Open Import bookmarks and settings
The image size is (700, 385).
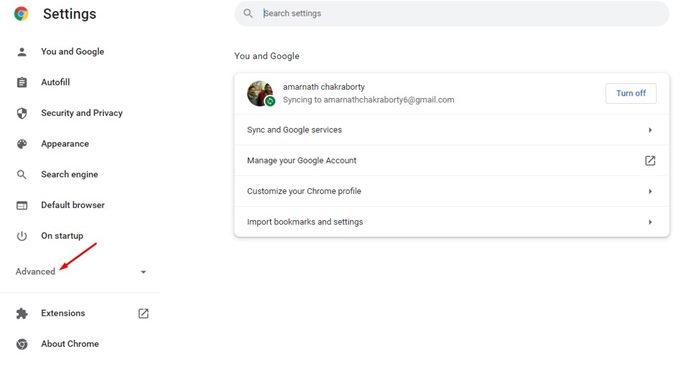click(x=451, y=222)
